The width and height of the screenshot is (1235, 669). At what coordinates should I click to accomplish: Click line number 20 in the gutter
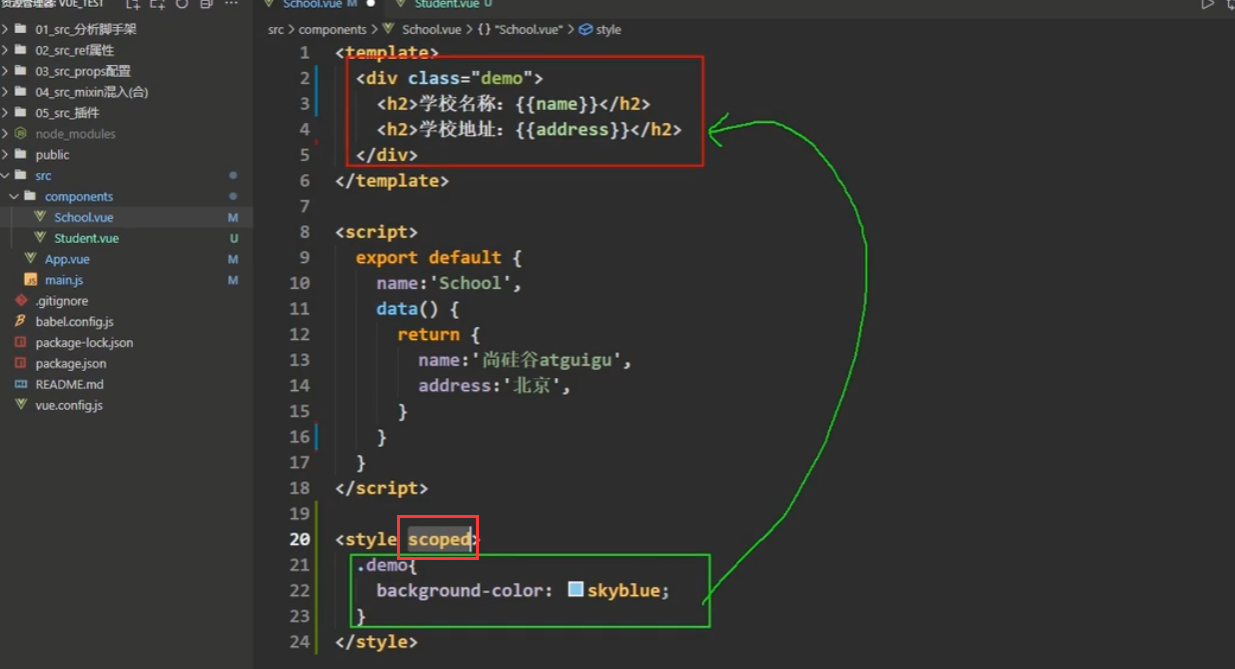point(300,539)
